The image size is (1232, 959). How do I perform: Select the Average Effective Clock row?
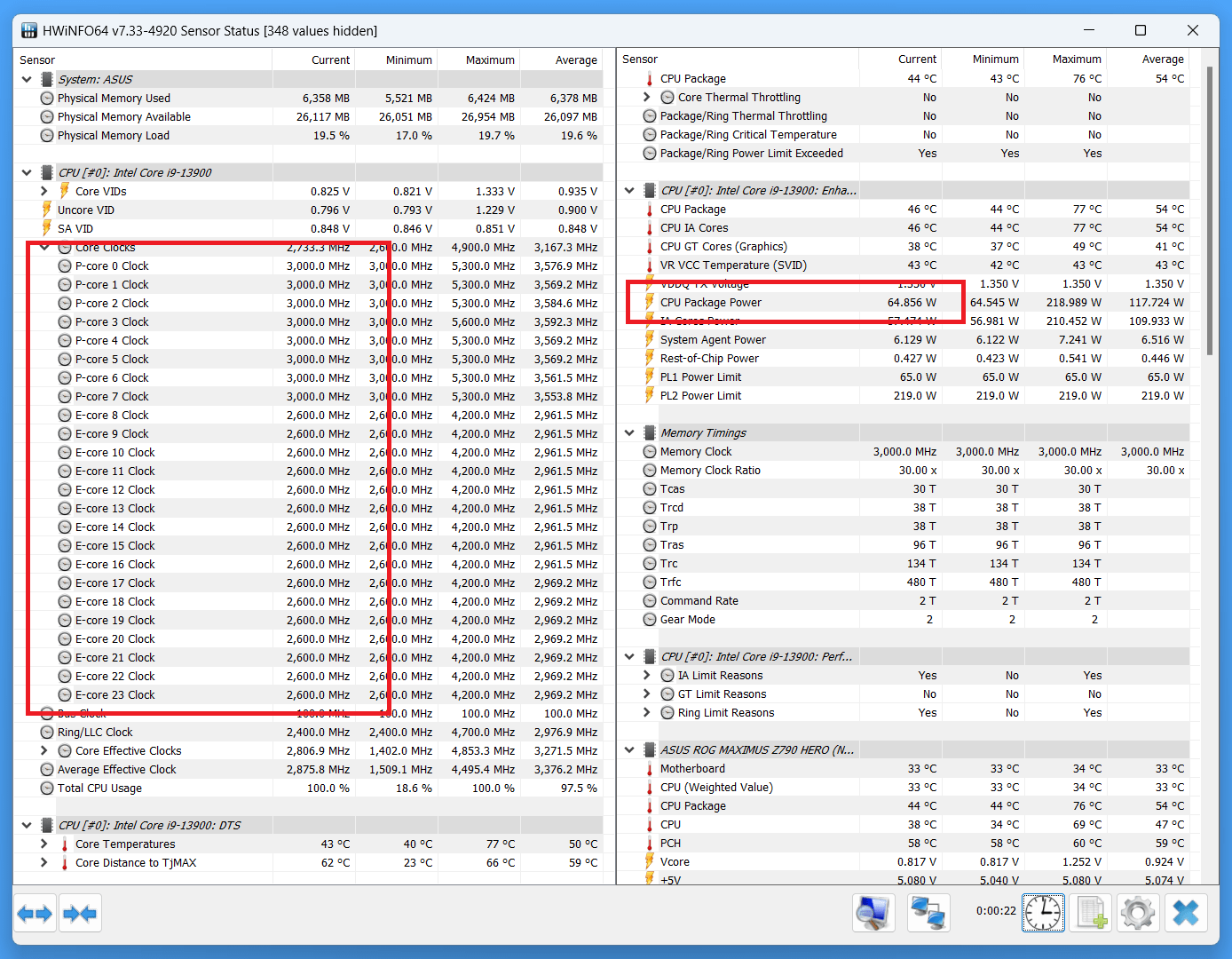[x=308, y=770]
